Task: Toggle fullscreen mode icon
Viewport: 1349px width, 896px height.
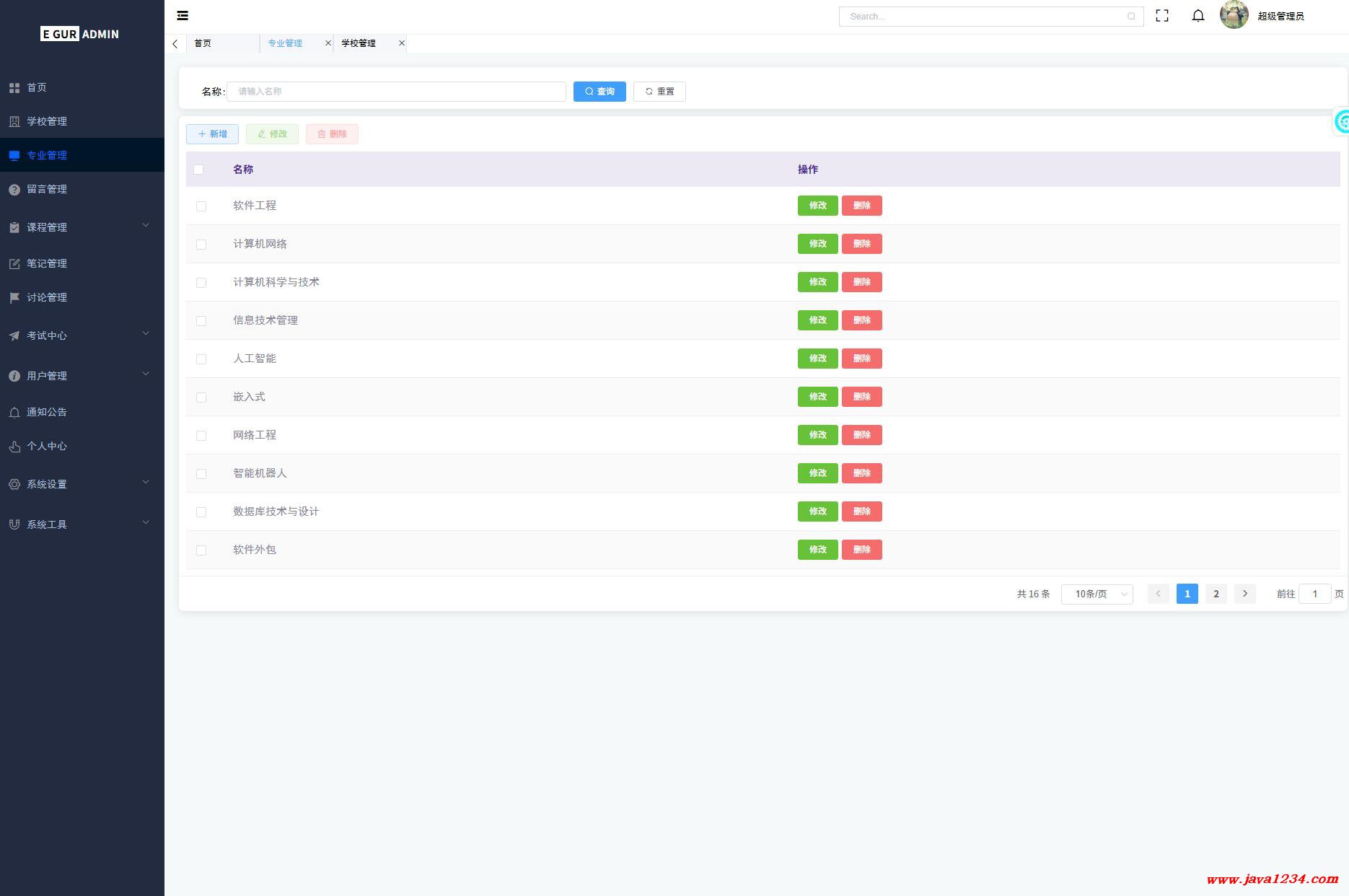Action: point(1161,16)
